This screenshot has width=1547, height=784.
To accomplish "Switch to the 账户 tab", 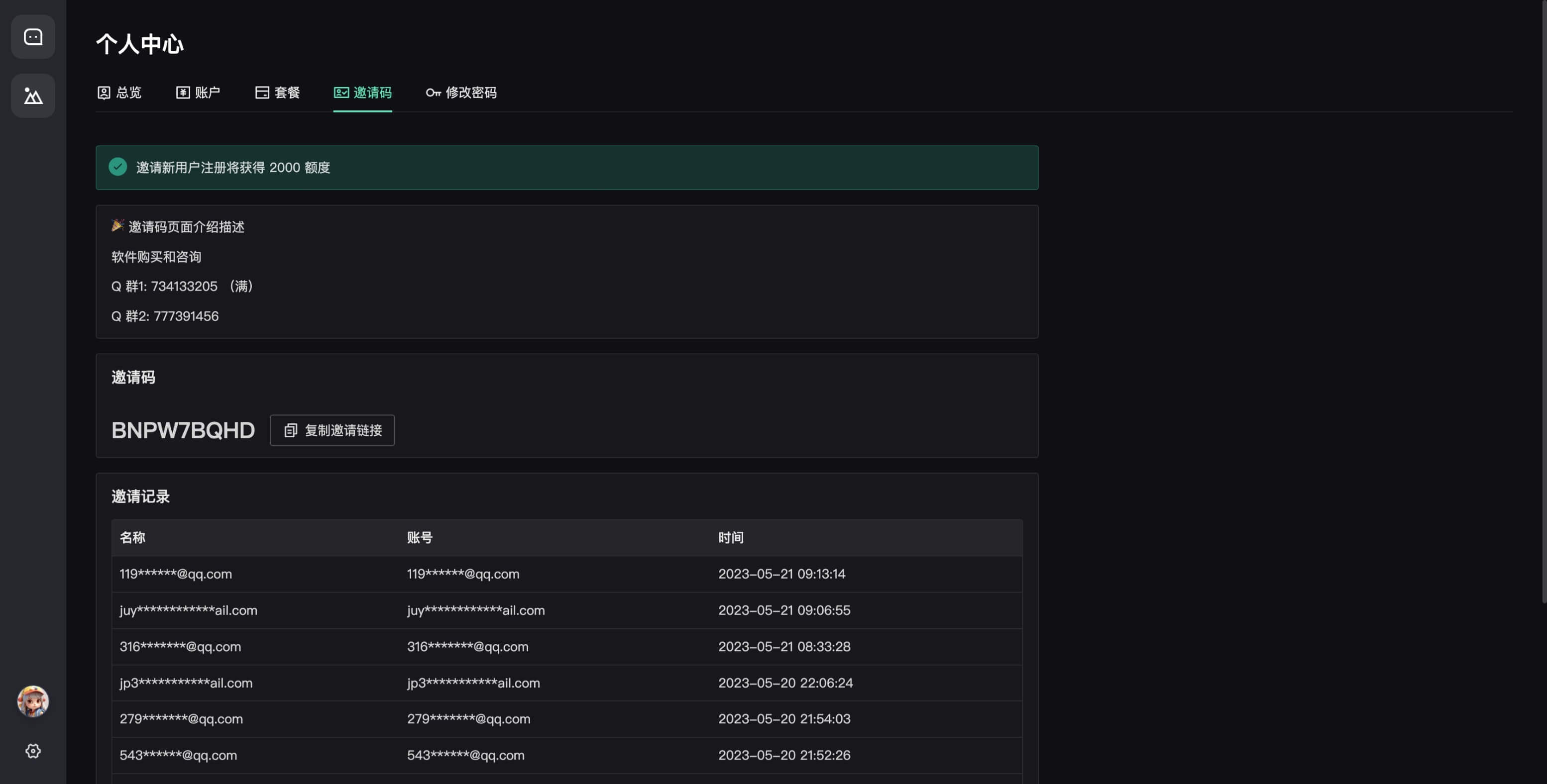I will pos(198,93).
